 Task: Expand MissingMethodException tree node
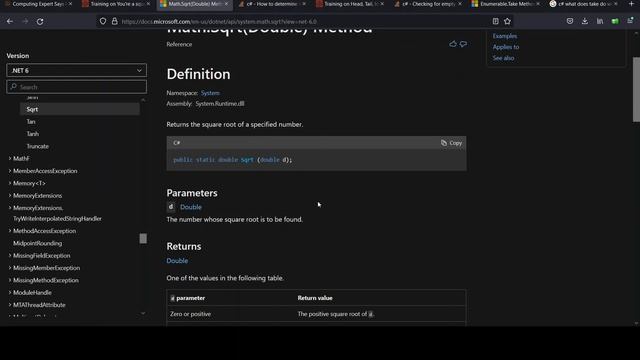coord(10,280)
